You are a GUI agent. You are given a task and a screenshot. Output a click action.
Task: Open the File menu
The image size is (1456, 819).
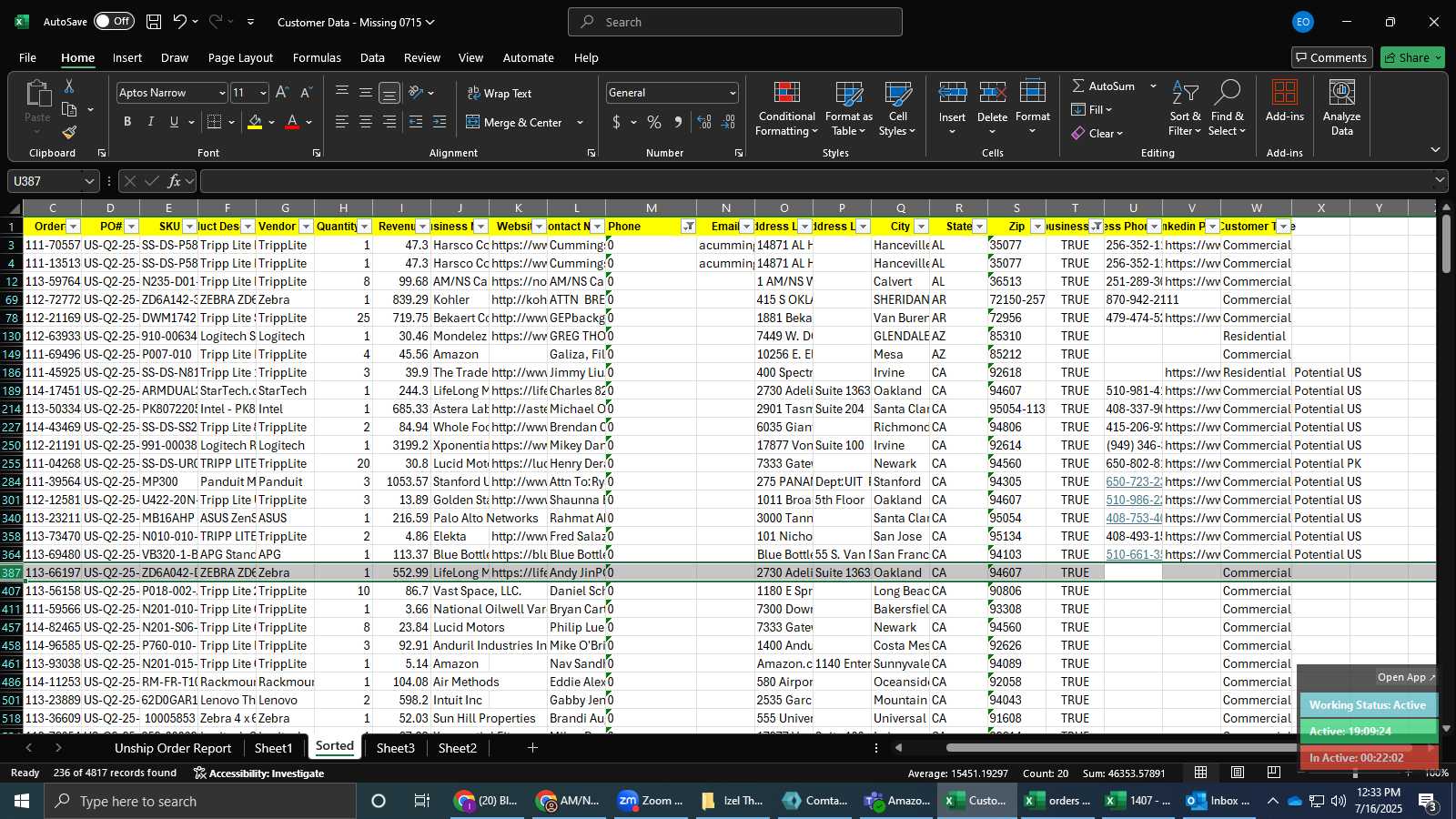tap(28, 57)
